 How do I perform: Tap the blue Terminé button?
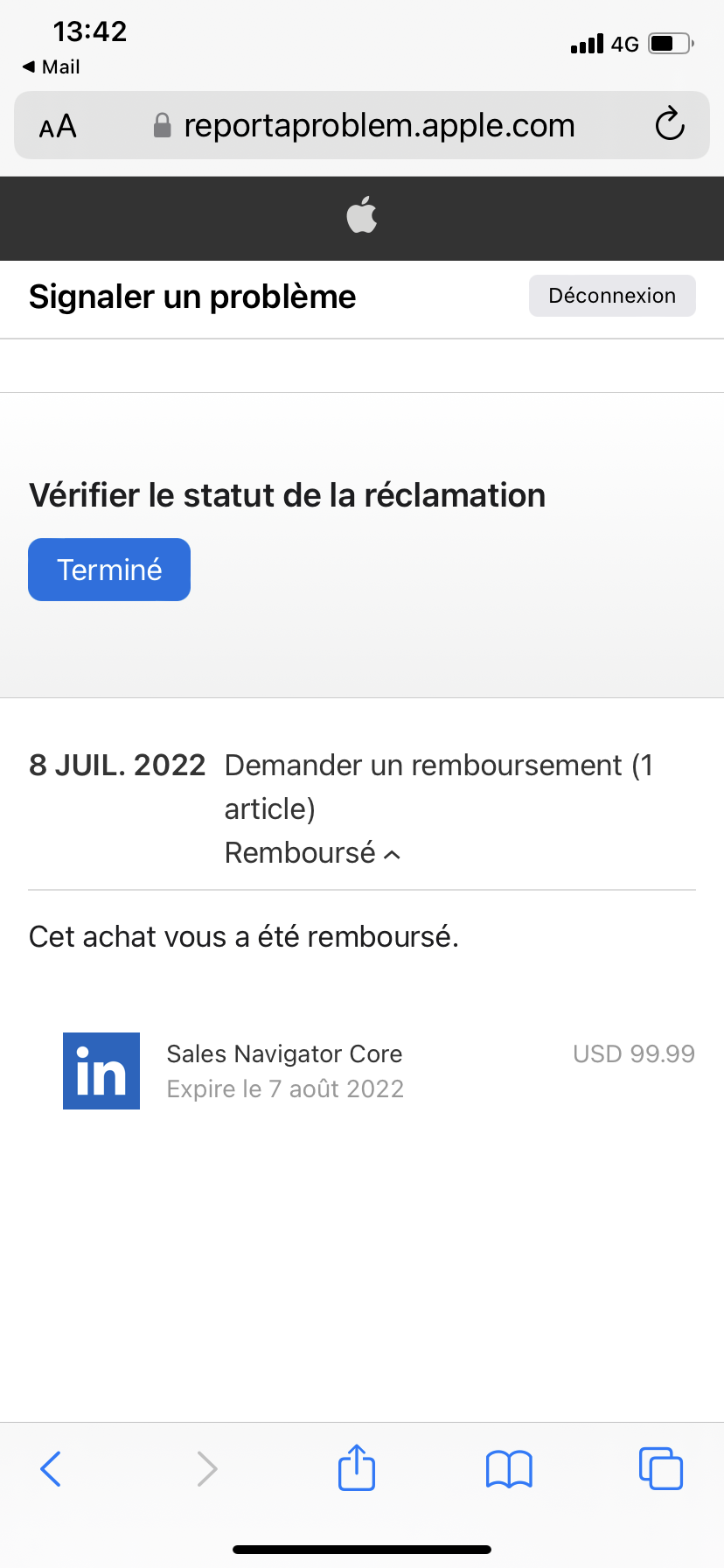tap(109, 570)
